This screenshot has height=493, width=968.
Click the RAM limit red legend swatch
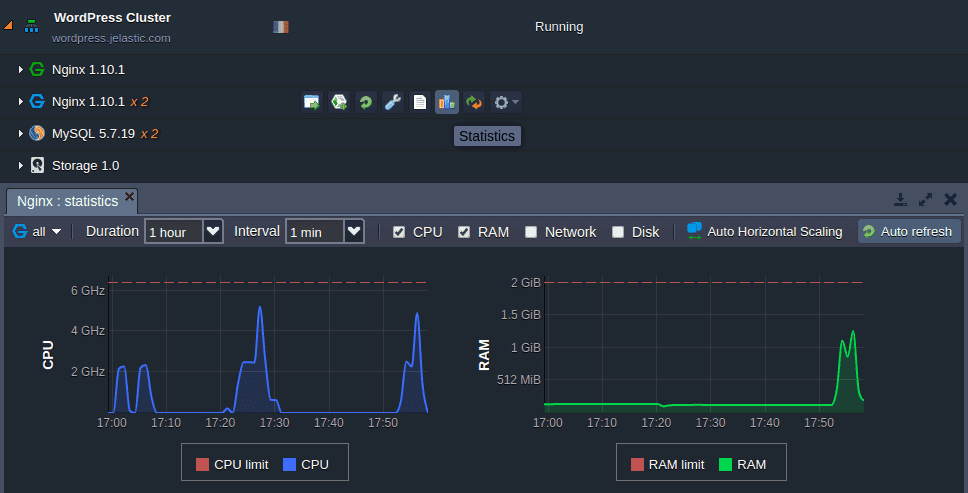637,465
